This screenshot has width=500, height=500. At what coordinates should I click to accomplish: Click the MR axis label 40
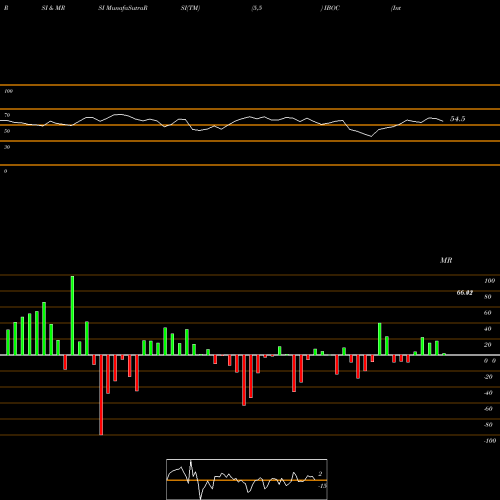coord(488,329)
